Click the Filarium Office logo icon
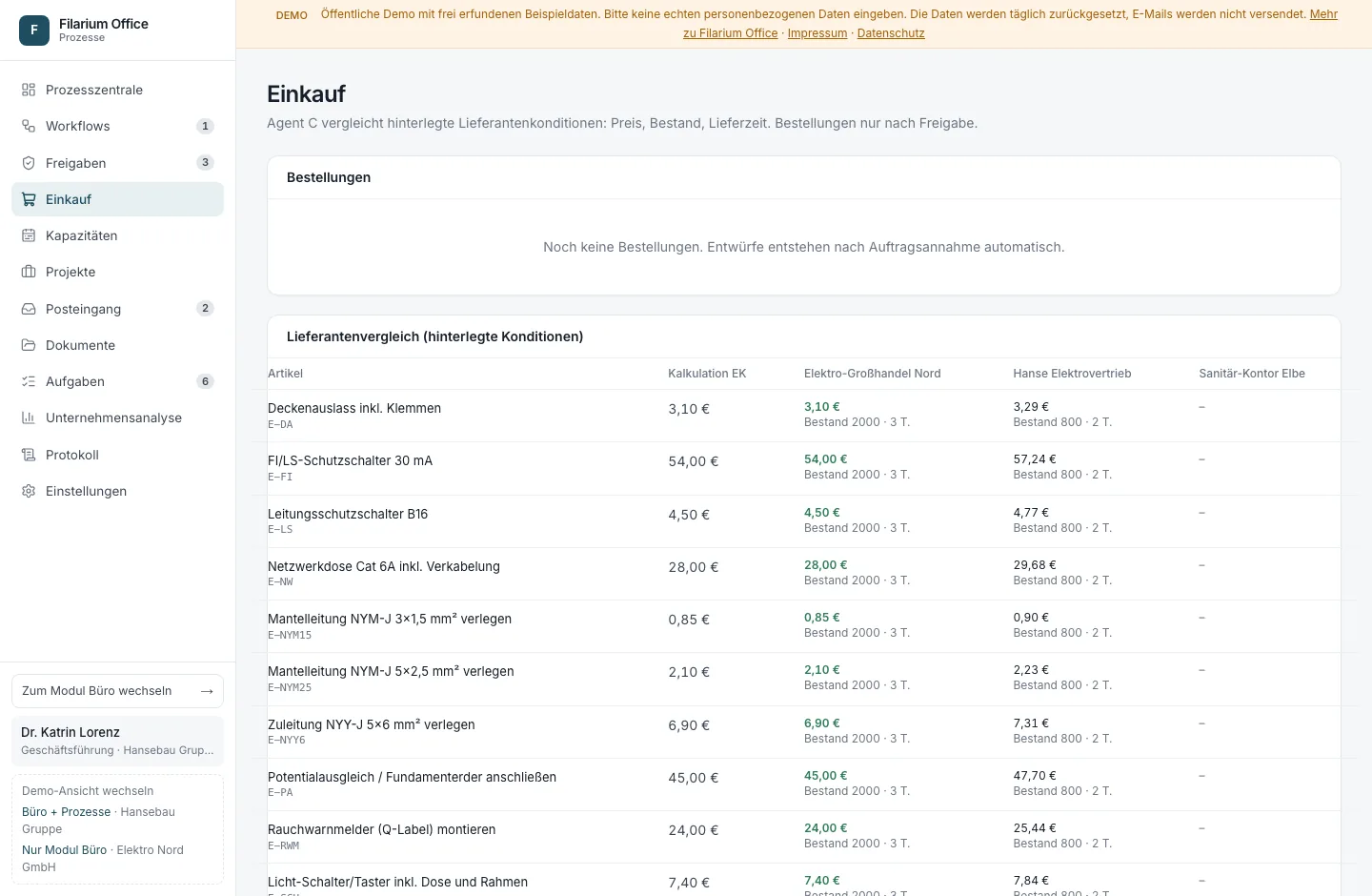Screen dimensions: 1372x896 tap(34, 31)
